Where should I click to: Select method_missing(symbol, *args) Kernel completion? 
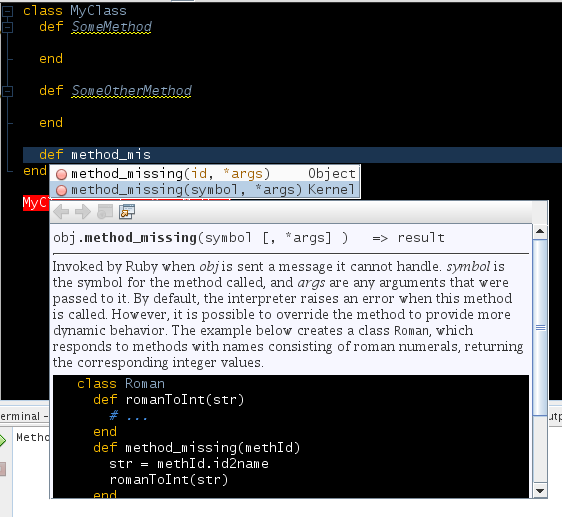pyautogui.click(x=205, y=190)
